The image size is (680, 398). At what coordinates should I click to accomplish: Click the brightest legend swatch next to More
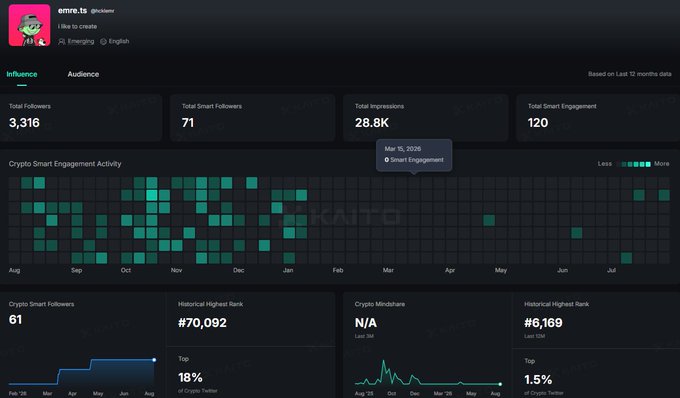[x=648, y=164]
